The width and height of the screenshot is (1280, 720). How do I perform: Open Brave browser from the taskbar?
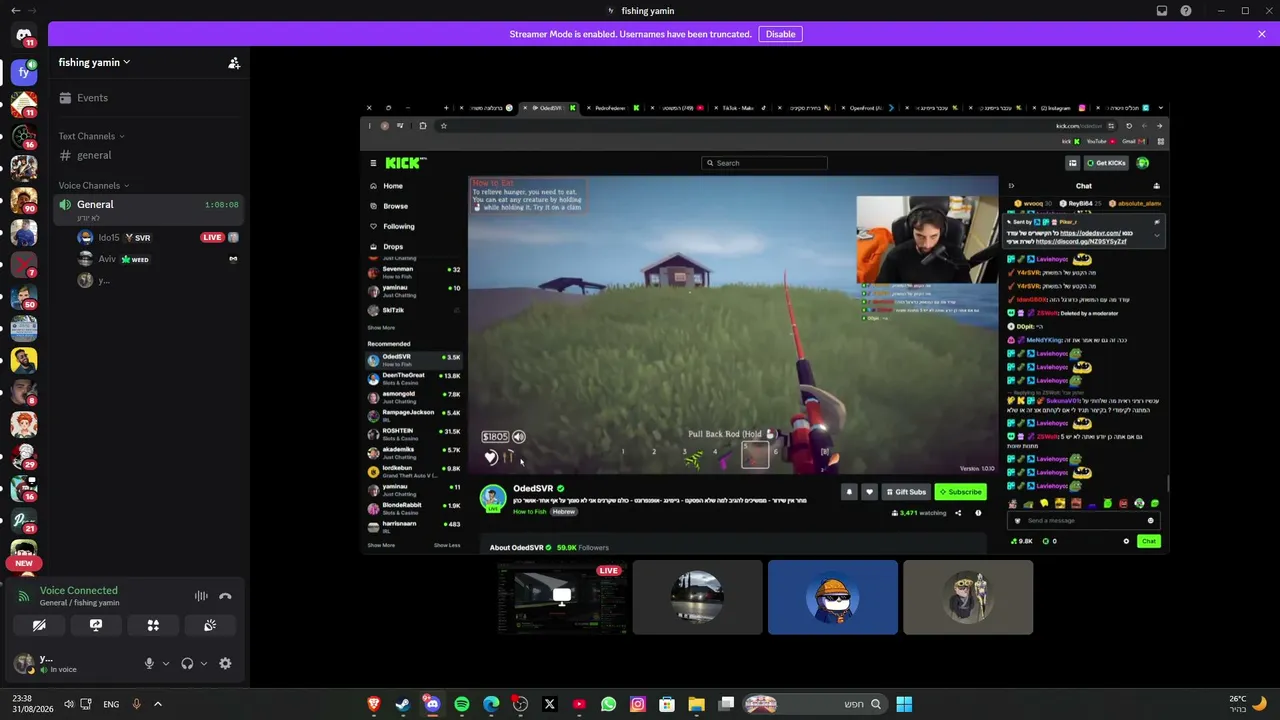point(374,704)
